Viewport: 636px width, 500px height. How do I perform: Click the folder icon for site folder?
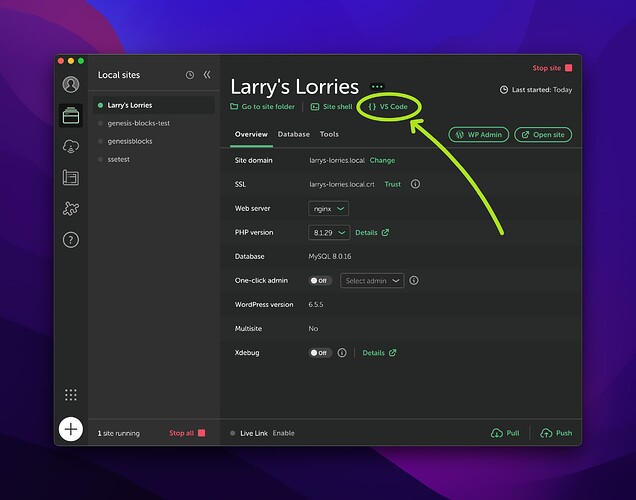click(234, 106)
